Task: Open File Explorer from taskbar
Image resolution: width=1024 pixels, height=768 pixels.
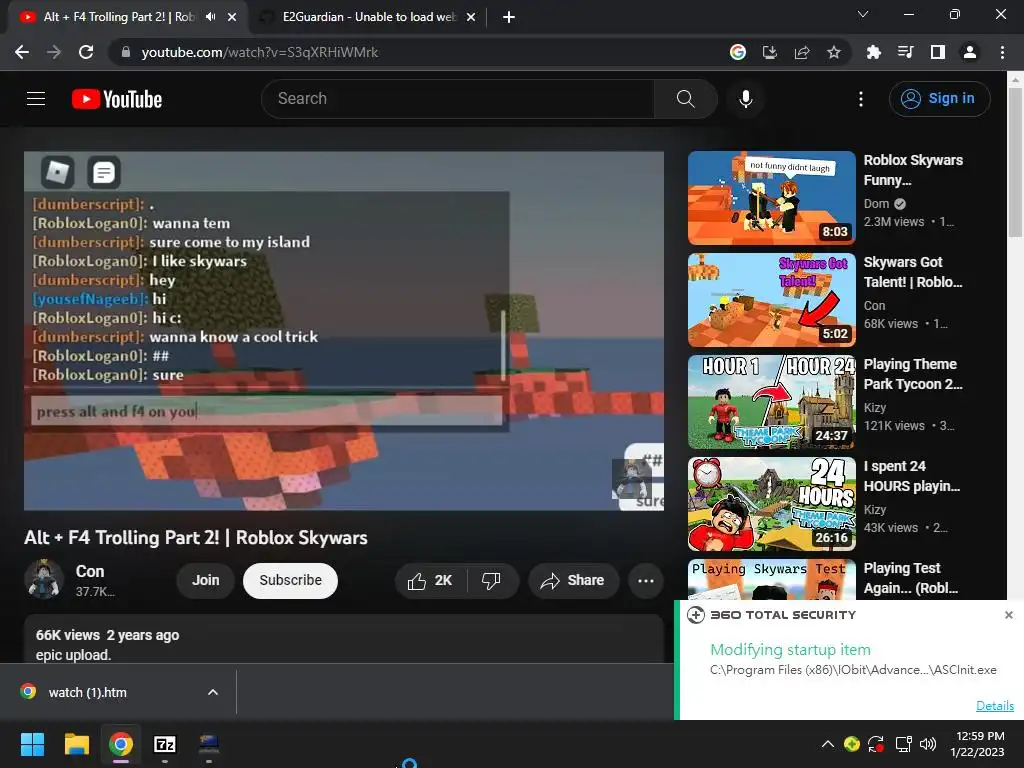Action: click(76, 744)
